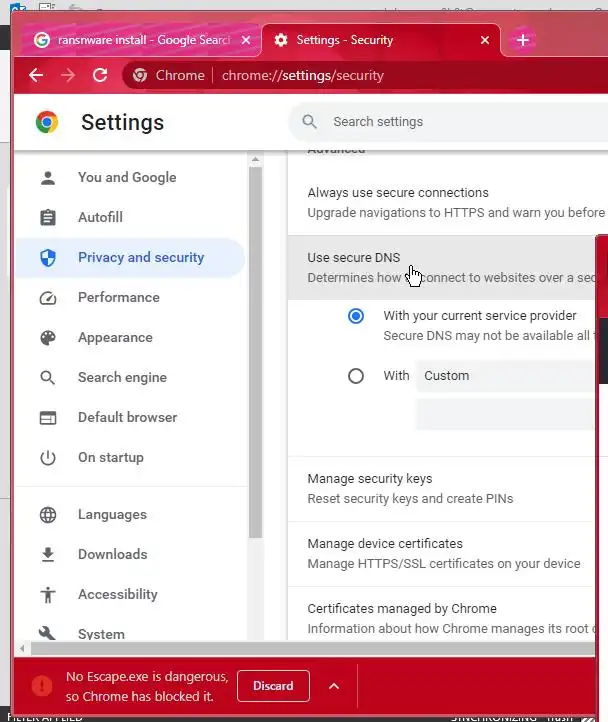
Task: Click the magnifier icon in Search settings
Action: coord(309,122)
